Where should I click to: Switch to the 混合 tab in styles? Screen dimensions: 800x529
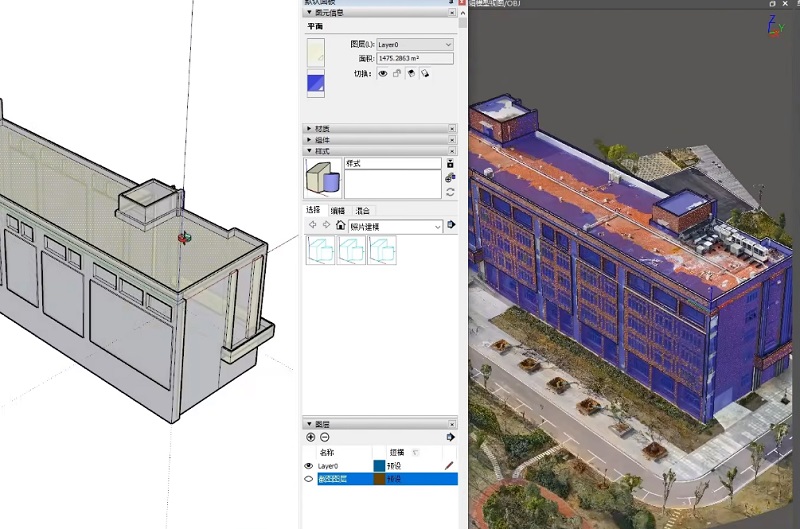pos(362,211)
